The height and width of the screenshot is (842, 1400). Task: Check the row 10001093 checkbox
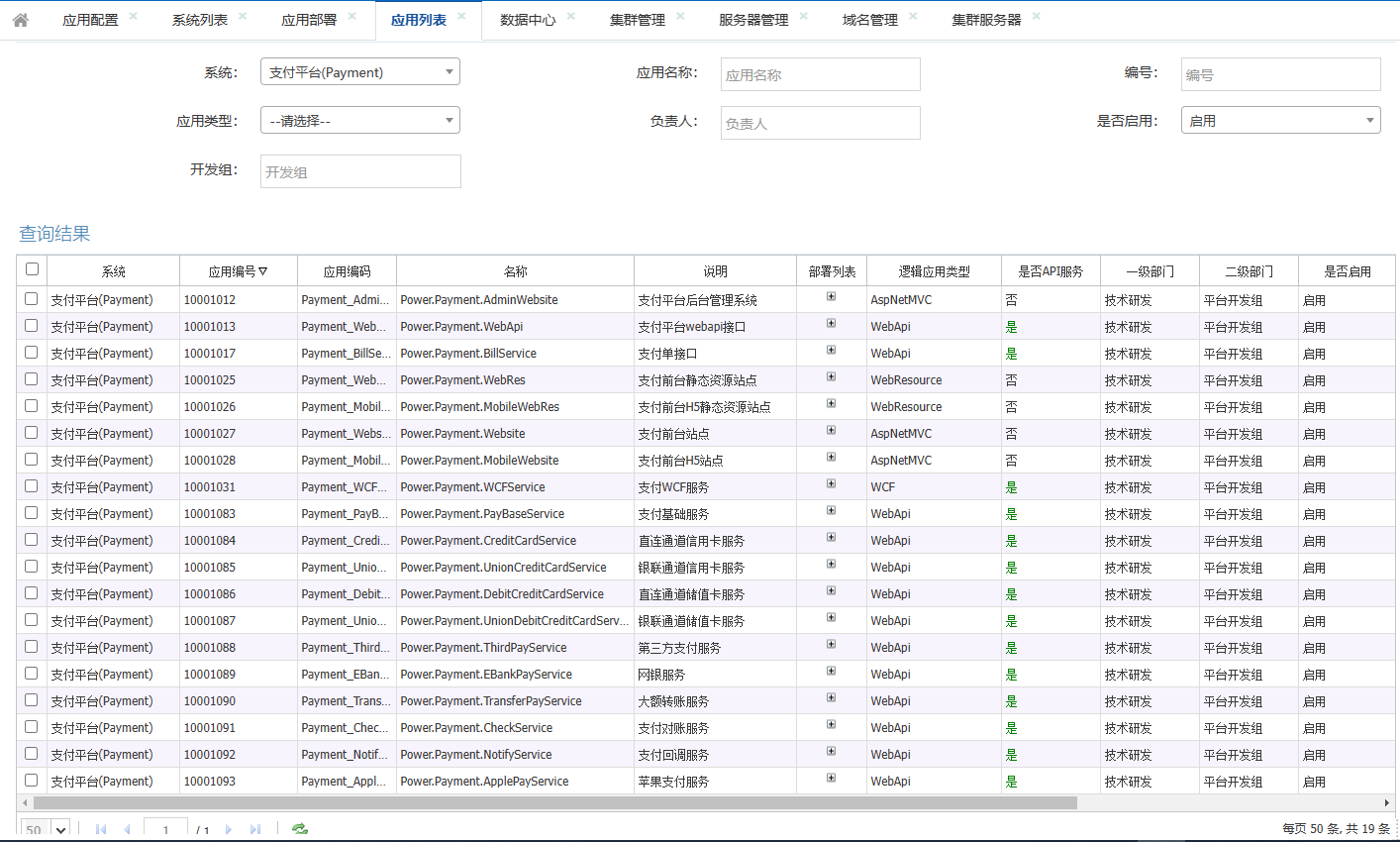tap(32, 780)
